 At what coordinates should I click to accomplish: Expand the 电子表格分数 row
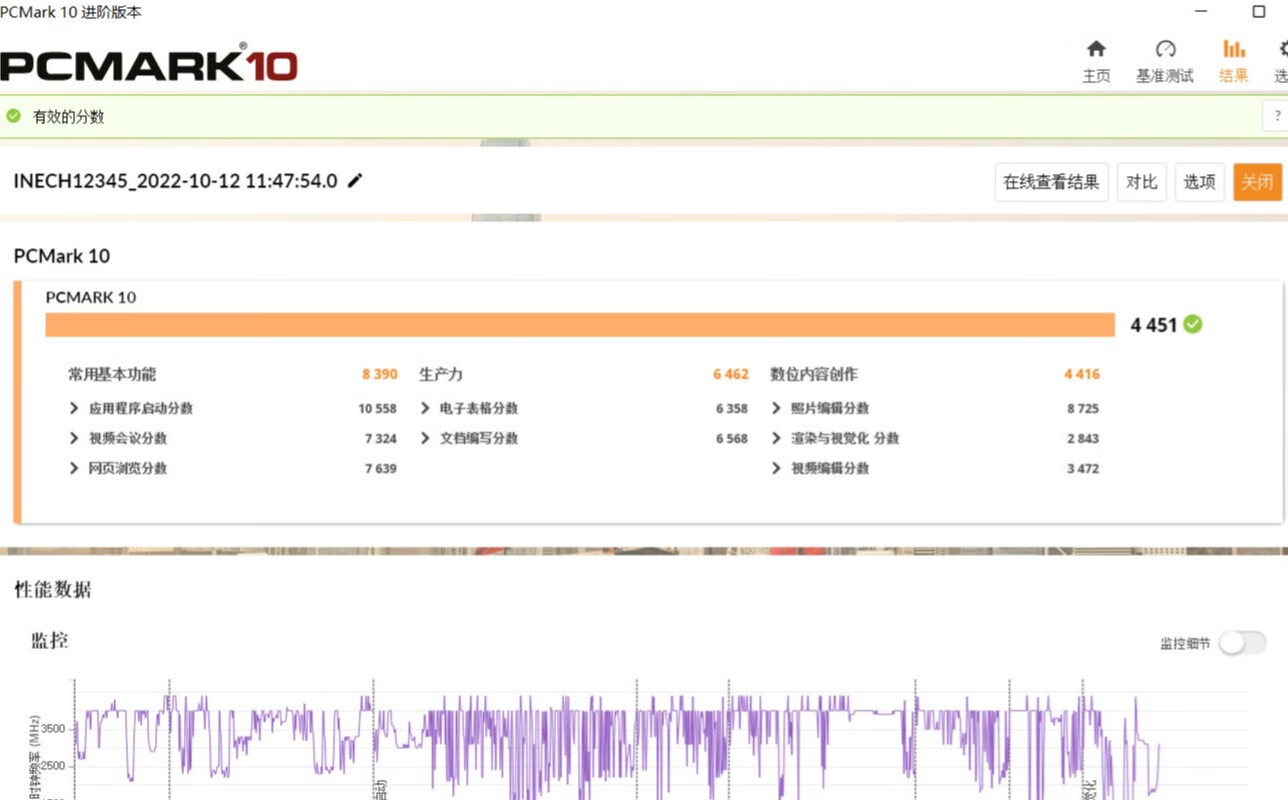point(425,408)
